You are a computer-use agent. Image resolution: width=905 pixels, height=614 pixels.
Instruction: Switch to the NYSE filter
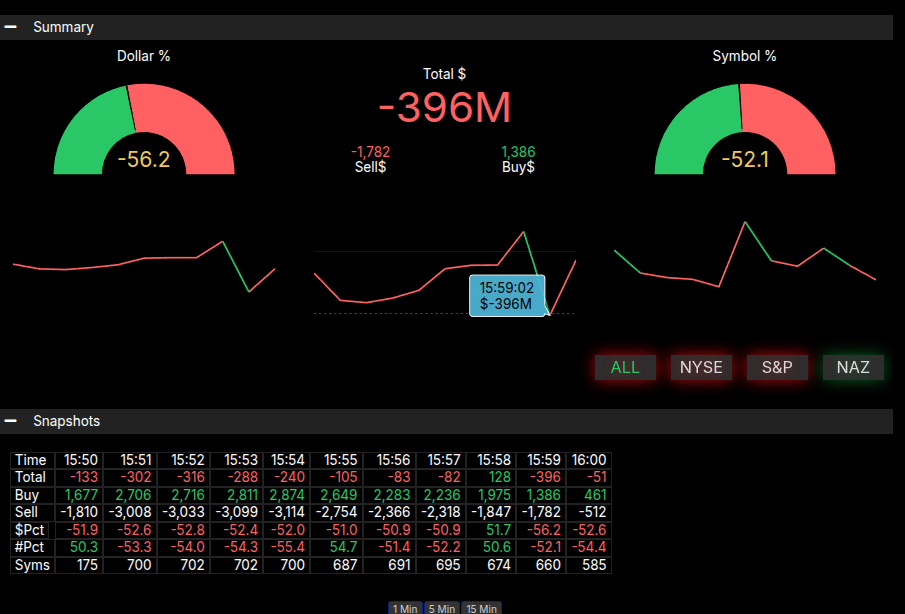pos(701,367)
